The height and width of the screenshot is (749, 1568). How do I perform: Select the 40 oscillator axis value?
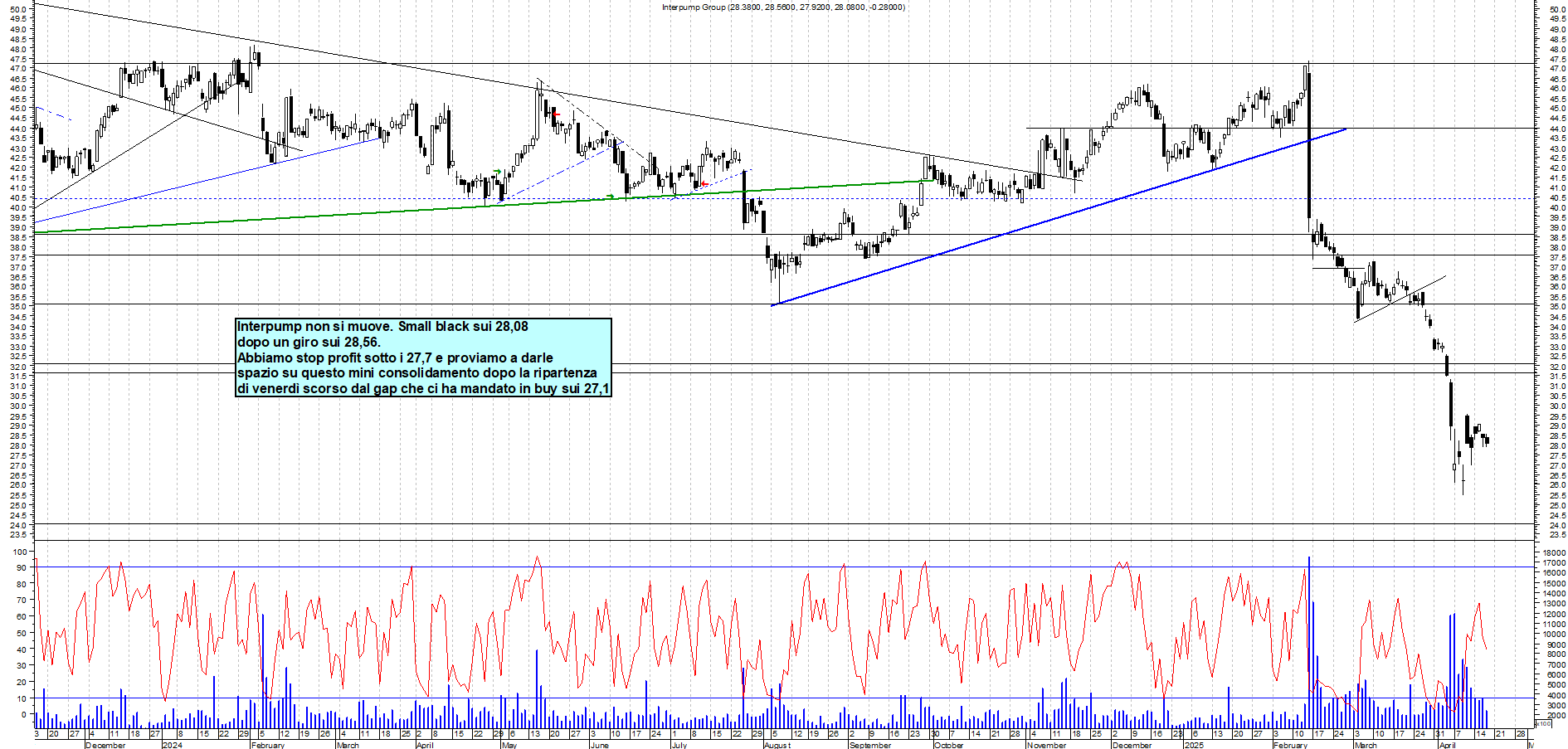(x=22, y=649)
